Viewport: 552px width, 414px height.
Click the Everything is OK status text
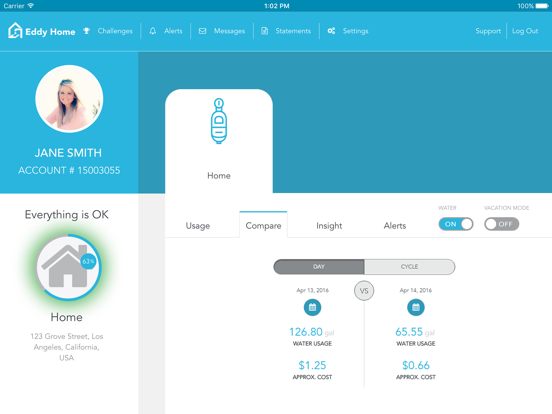(67, 215)
